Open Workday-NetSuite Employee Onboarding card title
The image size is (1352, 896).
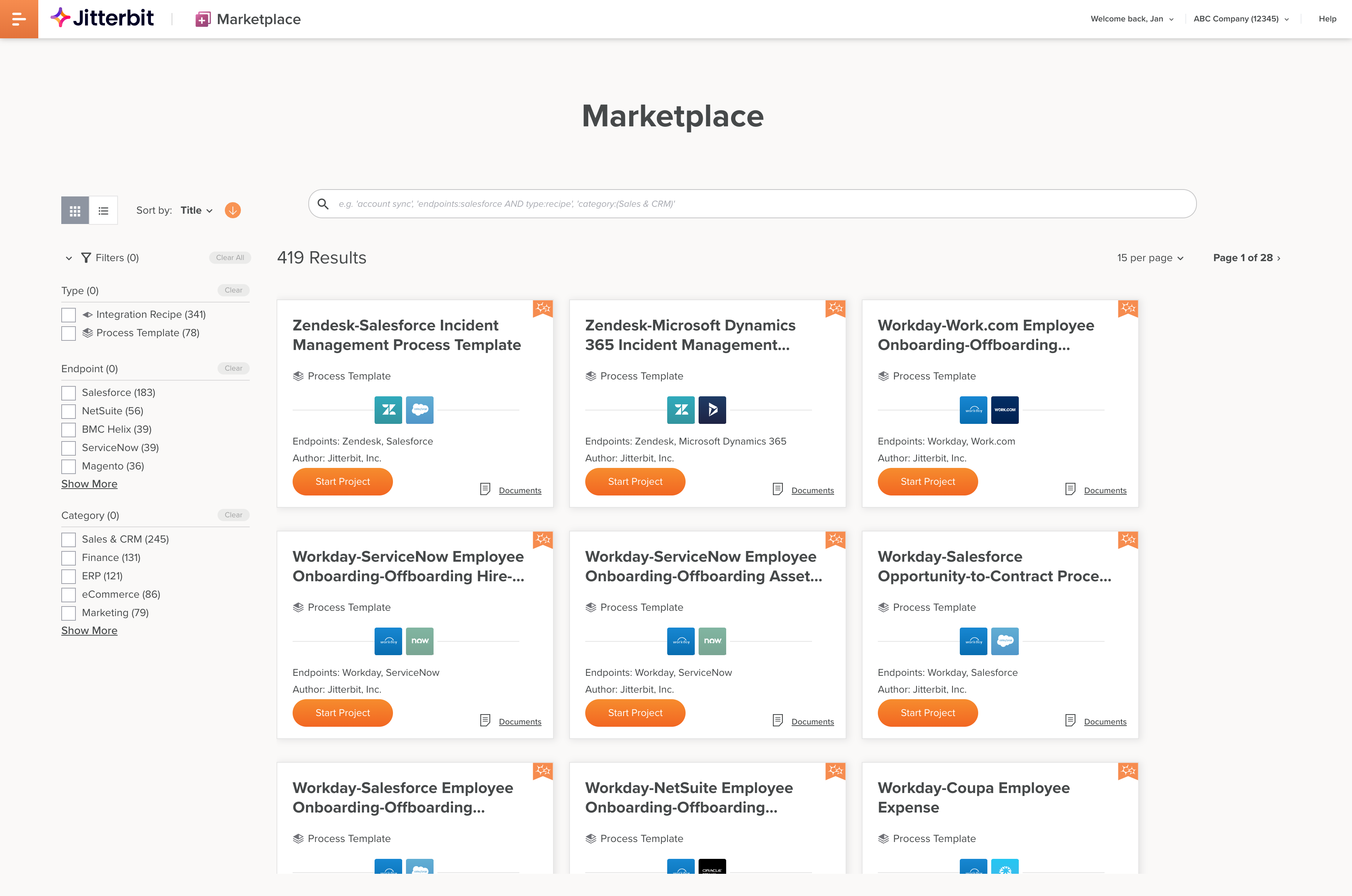coord(689,798)
